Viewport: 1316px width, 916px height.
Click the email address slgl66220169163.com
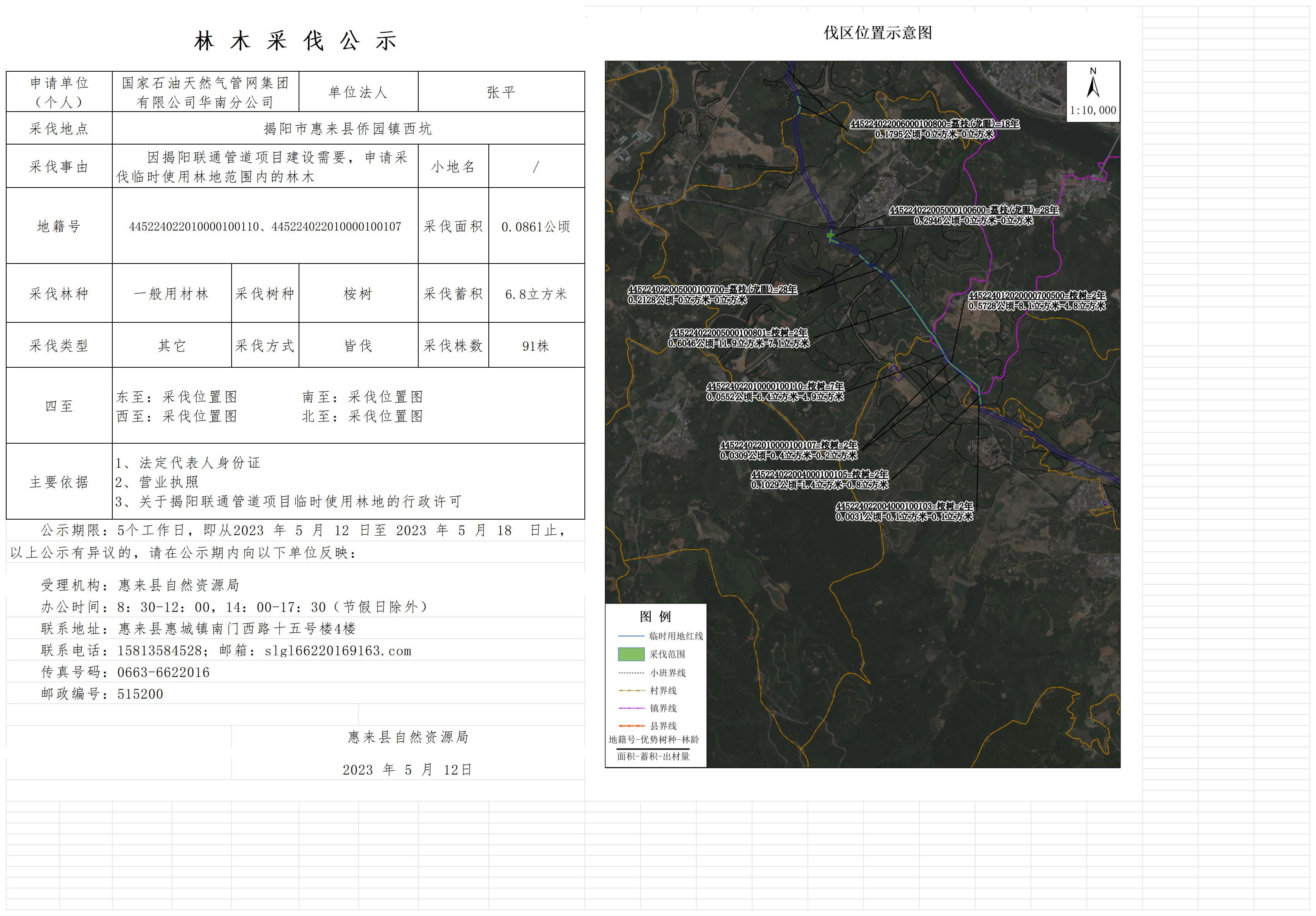click(x=338, y=651)
